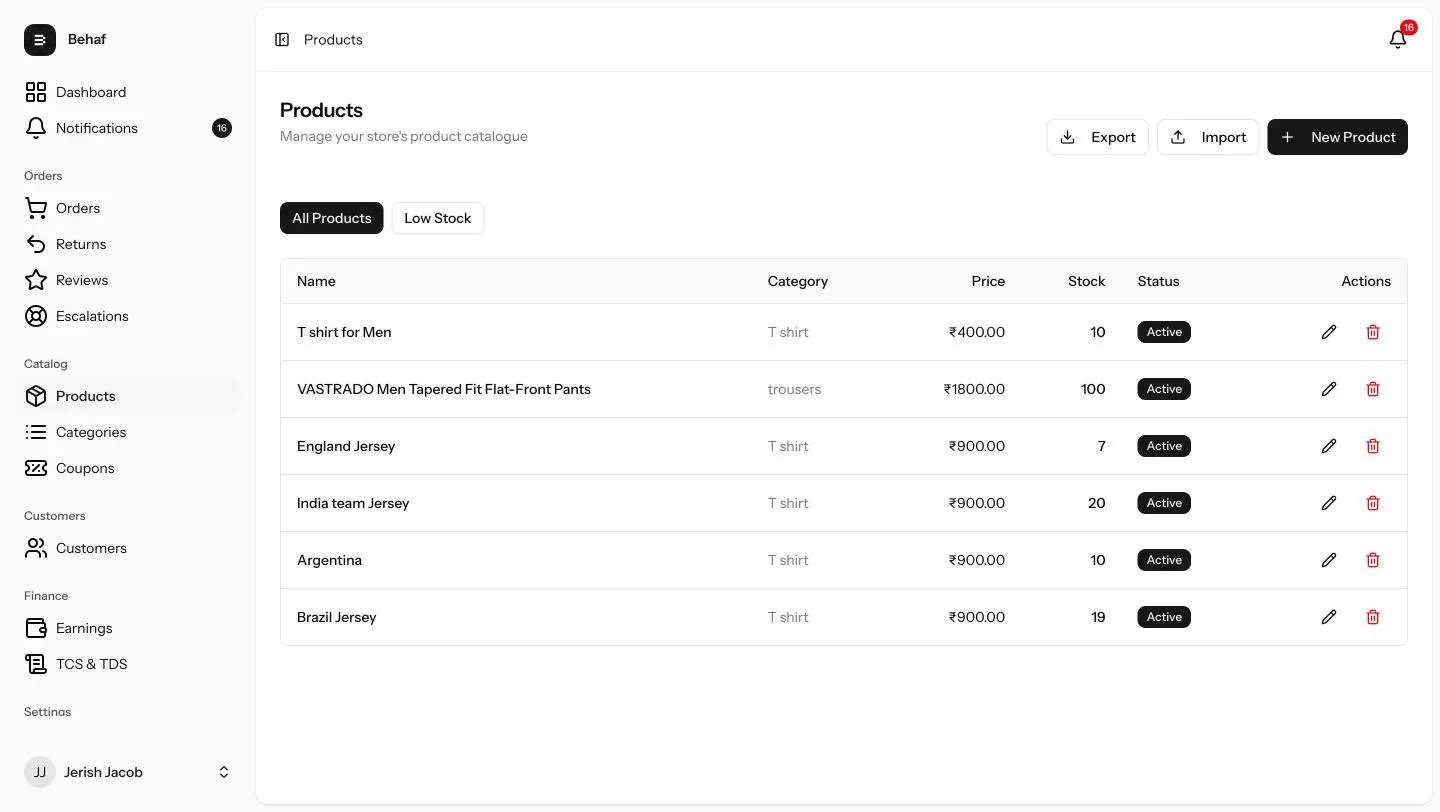
Task: Open notifications bell in top bar
Action: pyautogui.click(x=1398, y=40)
